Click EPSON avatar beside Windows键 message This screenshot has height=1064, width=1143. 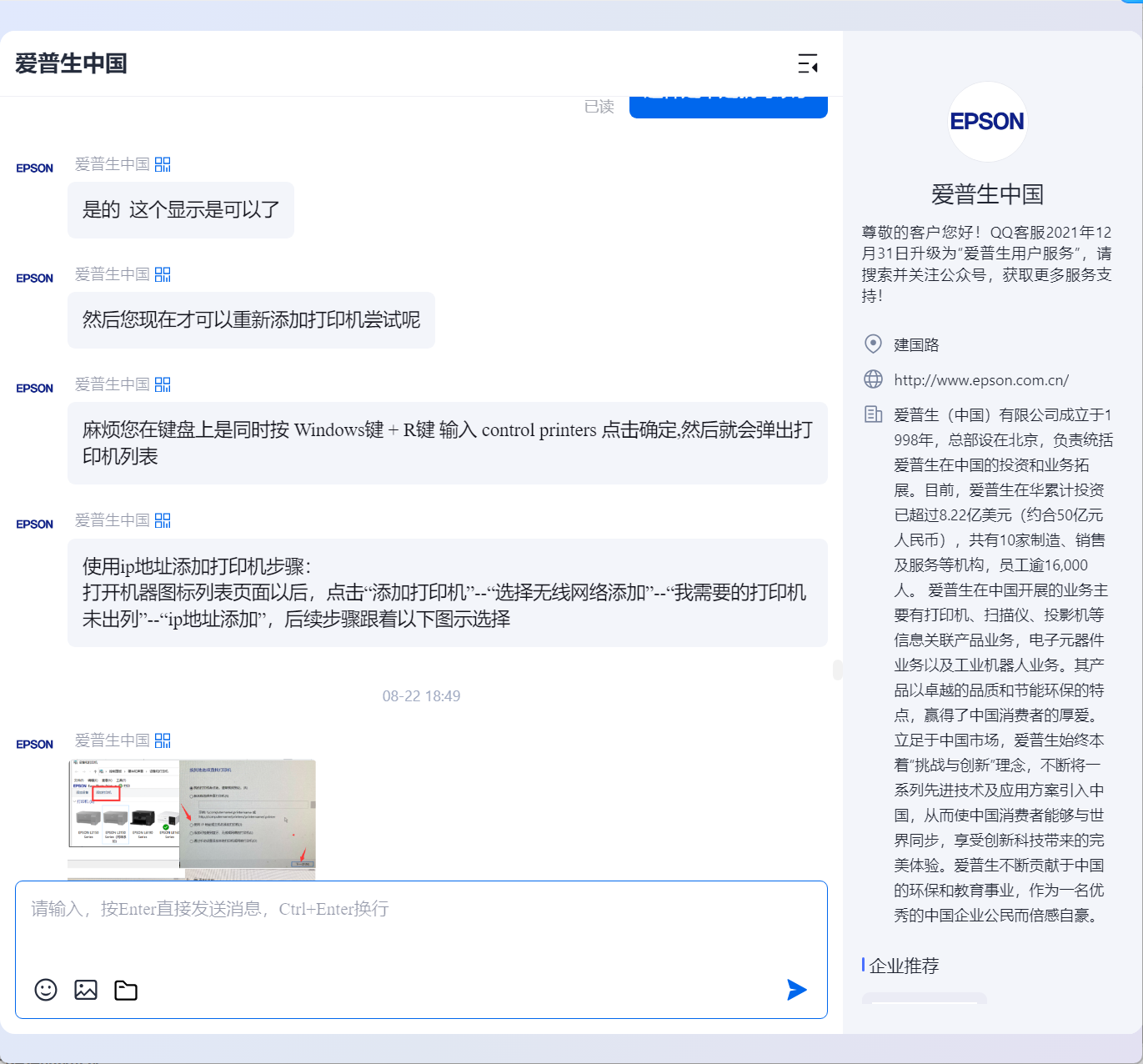(34, 389)
